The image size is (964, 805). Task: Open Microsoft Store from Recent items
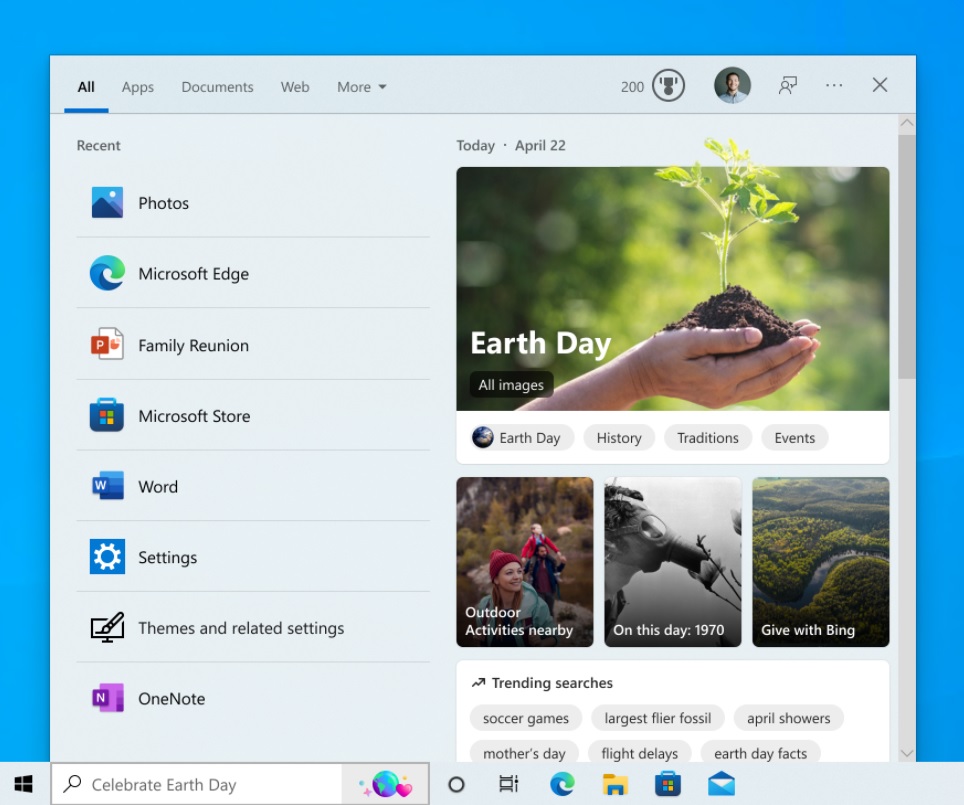coord(194,416)
